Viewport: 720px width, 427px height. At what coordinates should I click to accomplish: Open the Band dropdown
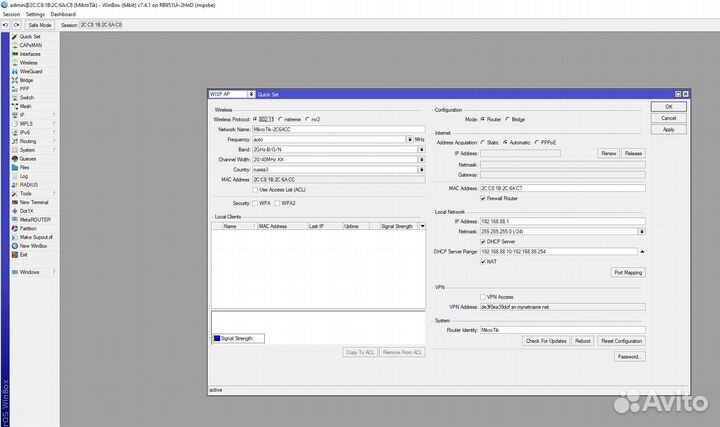tap(421, 149)
